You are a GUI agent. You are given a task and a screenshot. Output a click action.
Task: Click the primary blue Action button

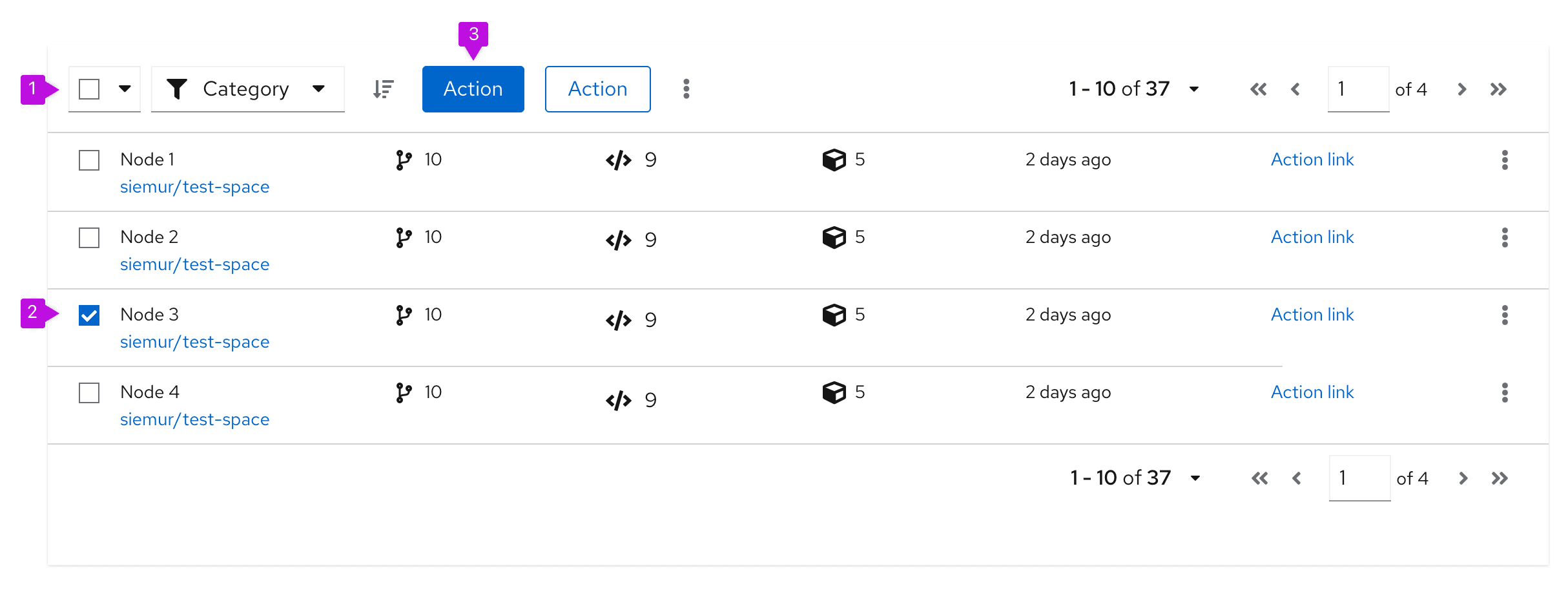pos(473,89)
